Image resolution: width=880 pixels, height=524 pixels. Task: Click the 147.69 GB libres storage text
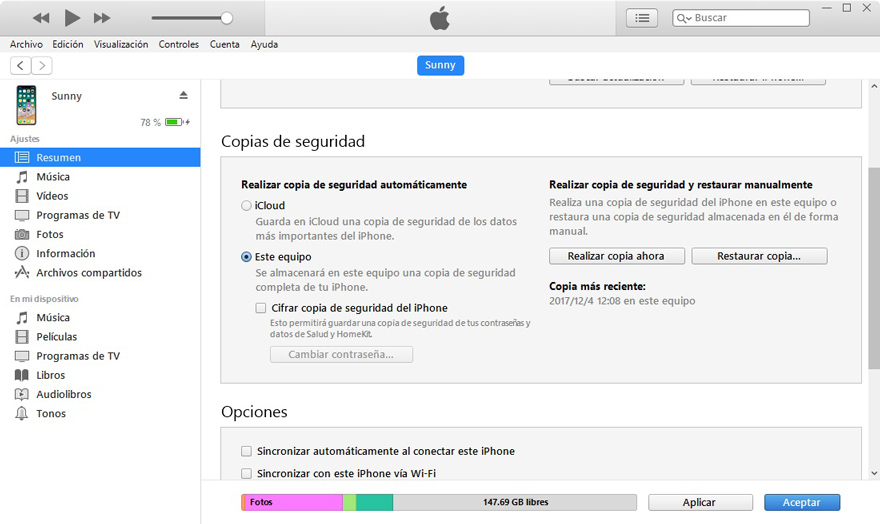(516, 502)
